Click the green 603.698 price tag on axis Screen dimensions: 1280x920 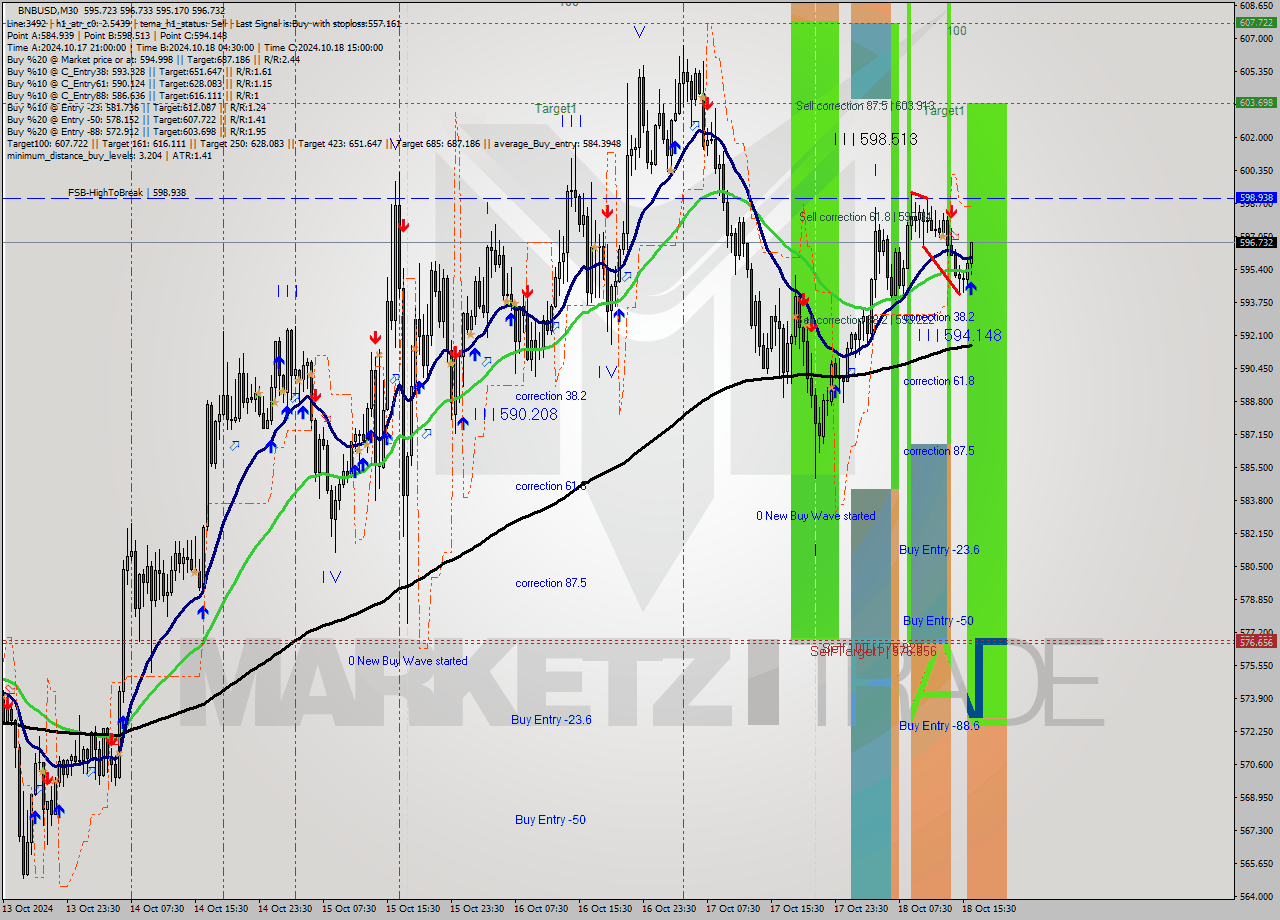click(x=1255, y=102)
